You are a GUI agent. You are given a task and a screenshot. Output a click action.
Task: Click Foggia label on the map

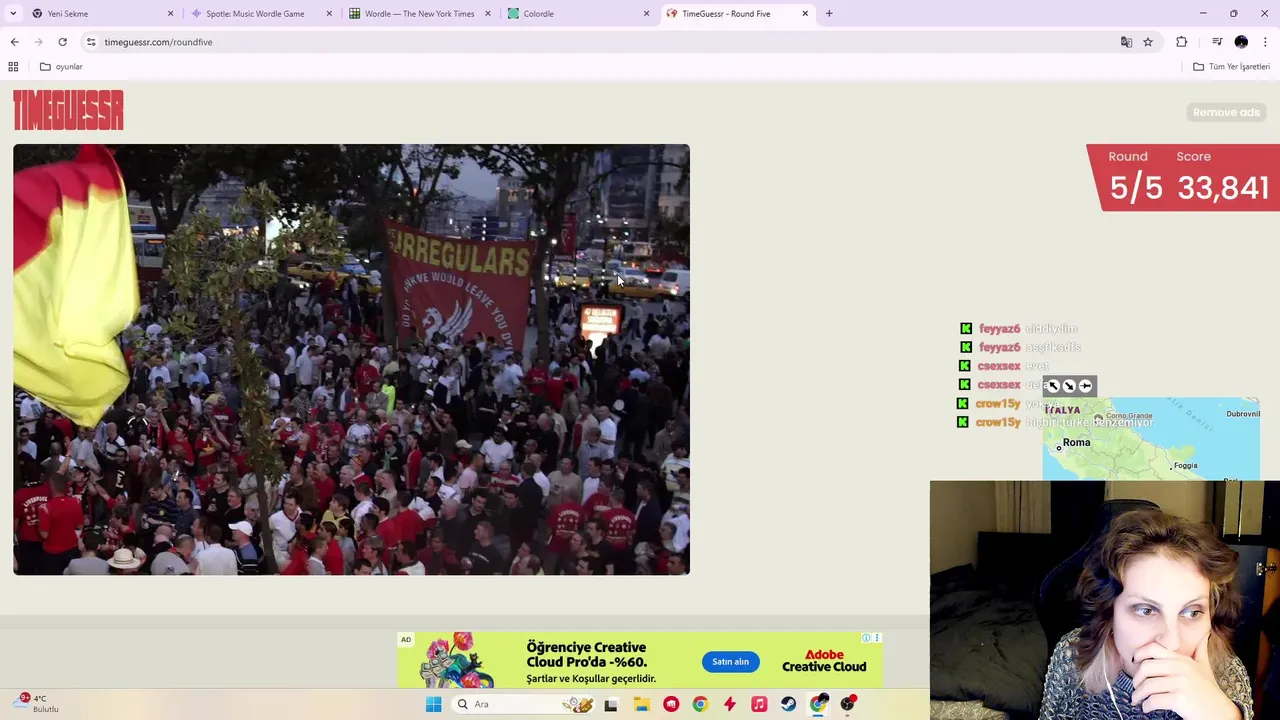point(1185,465)
